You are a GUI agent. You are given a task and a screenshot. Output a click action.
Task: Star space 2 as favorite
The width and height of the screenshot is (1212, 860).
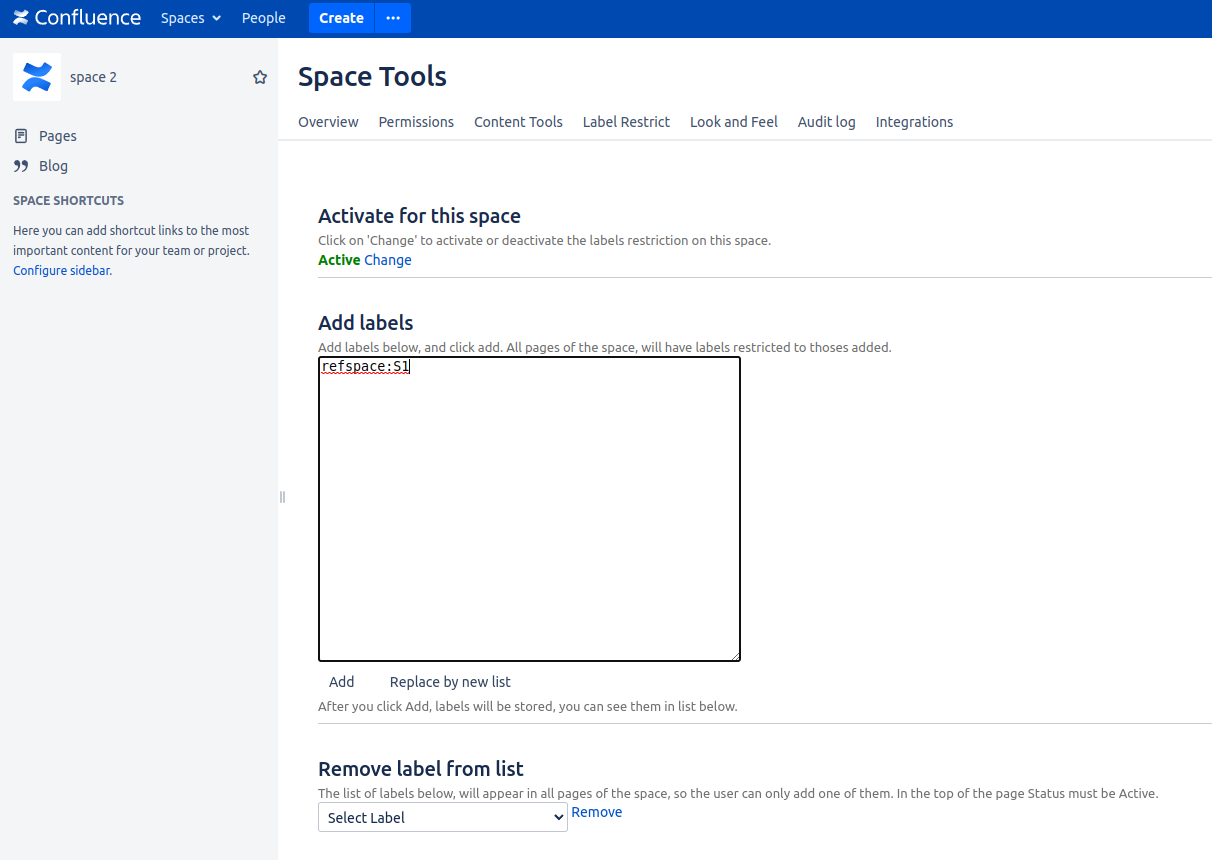260,77
